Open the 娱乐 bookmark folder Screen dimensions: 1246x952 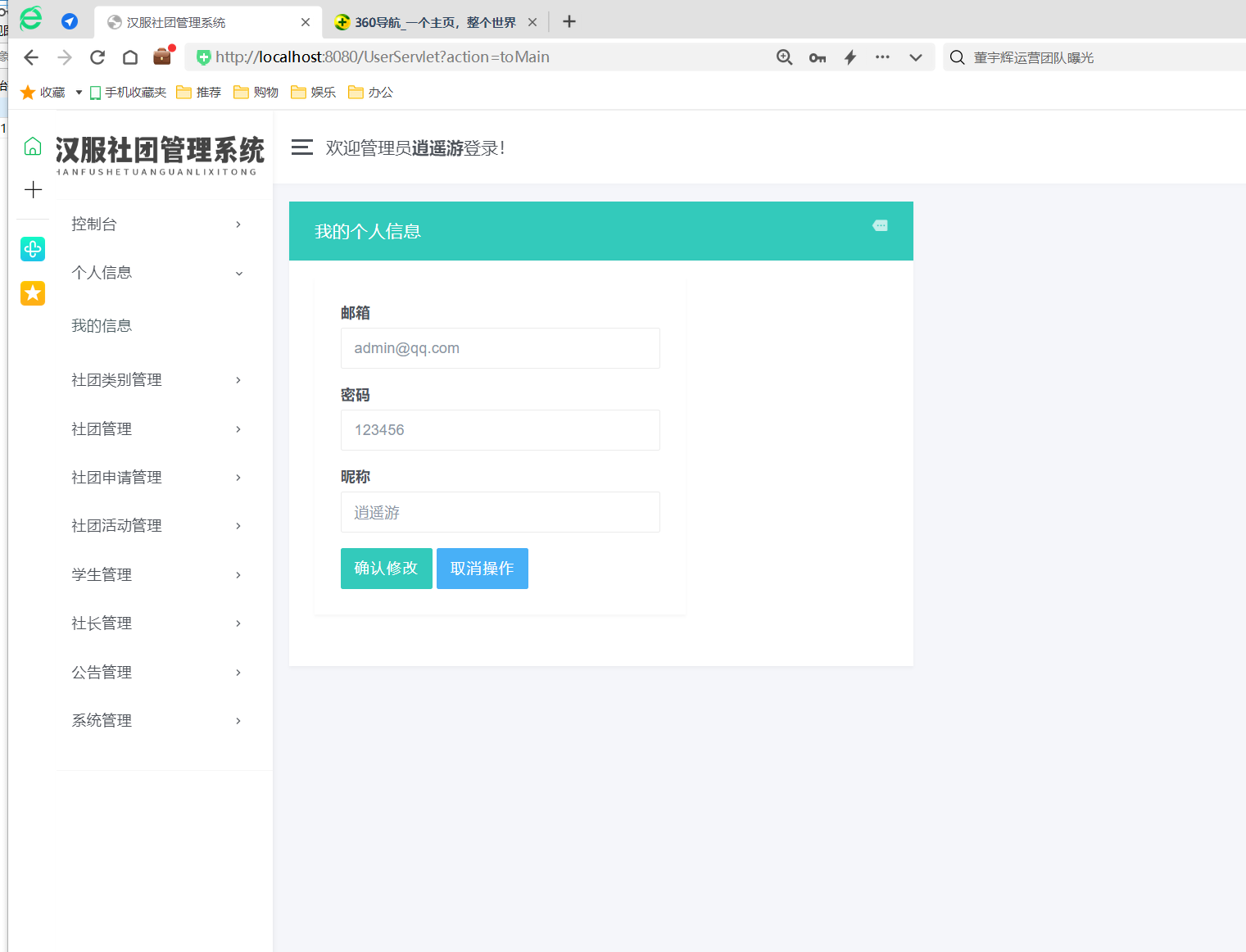[314, 93]
